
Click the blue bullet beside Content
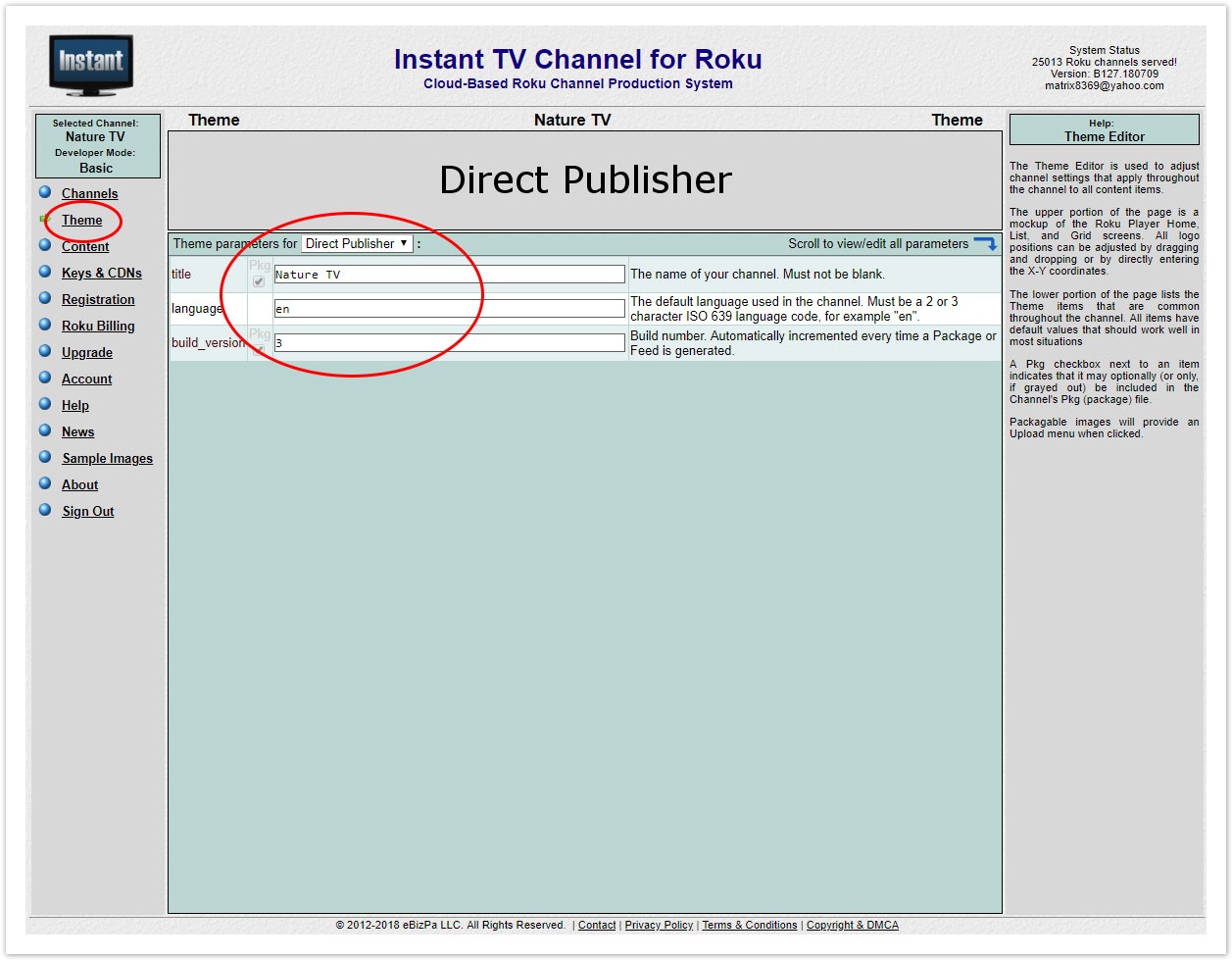[x=45, y=245]
